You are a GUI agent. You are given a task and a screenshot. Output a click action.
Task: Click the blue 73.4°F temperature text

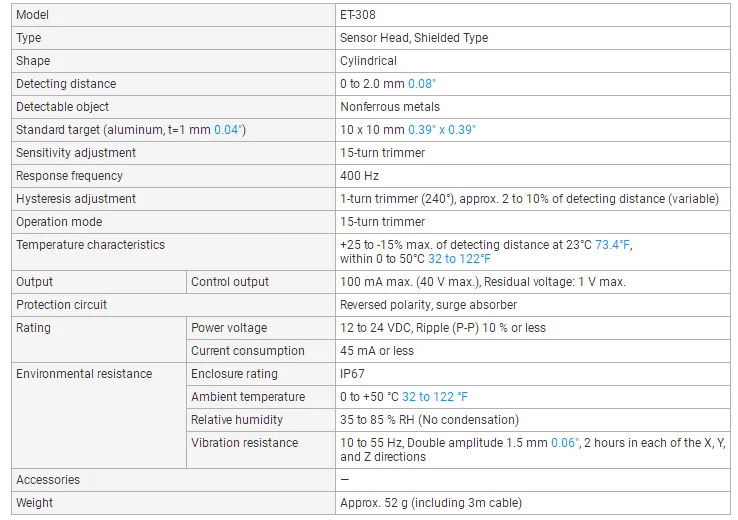612,245
